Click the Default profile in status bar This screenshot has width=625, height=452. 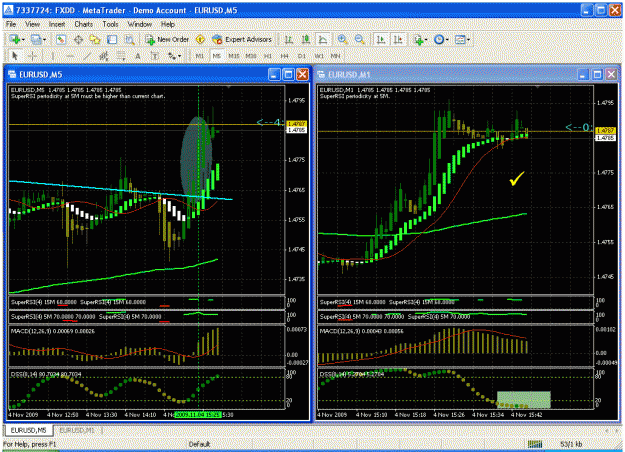[x=199, y=444]
